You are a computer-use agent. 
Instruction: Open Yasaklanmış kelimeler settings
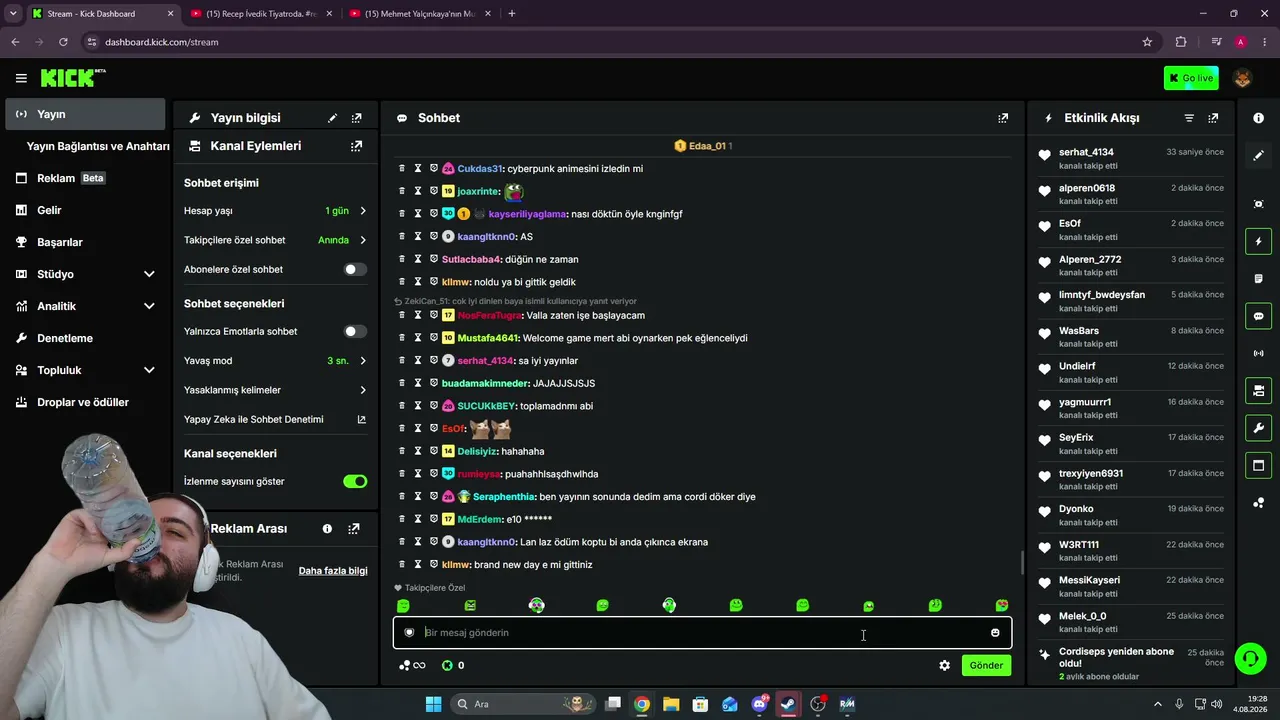275,390
